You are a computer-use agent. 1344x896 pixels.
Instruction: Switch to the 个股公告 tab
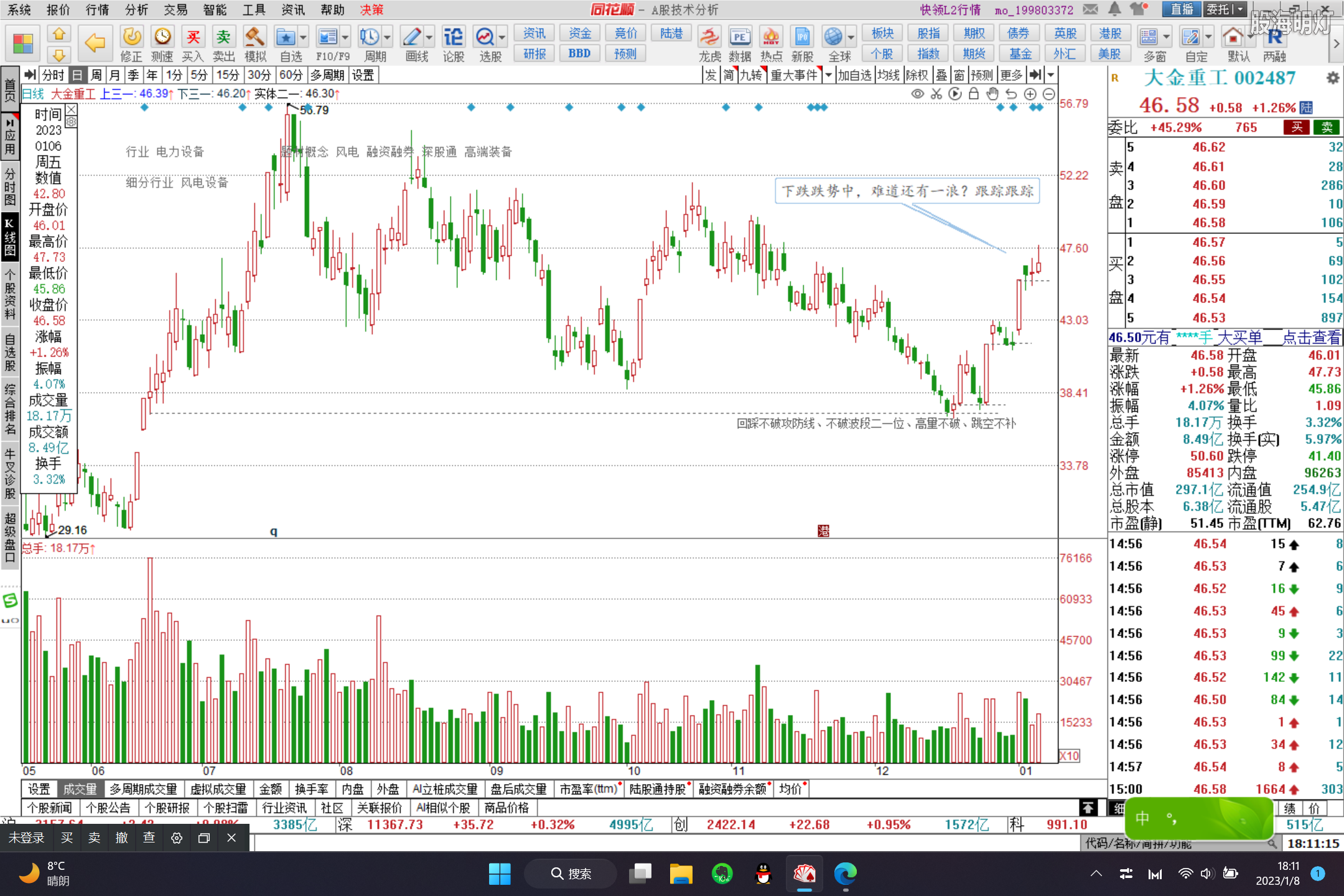[108, 808]
